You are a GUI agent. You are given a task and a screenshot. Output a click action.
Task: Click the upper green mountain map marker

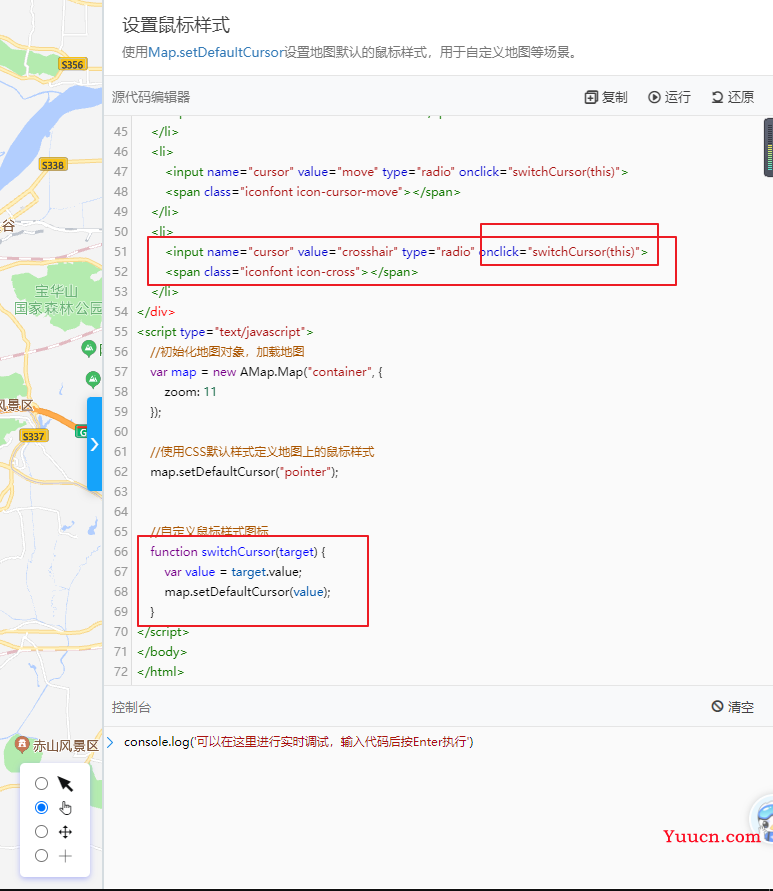click(x=89, y=348)
